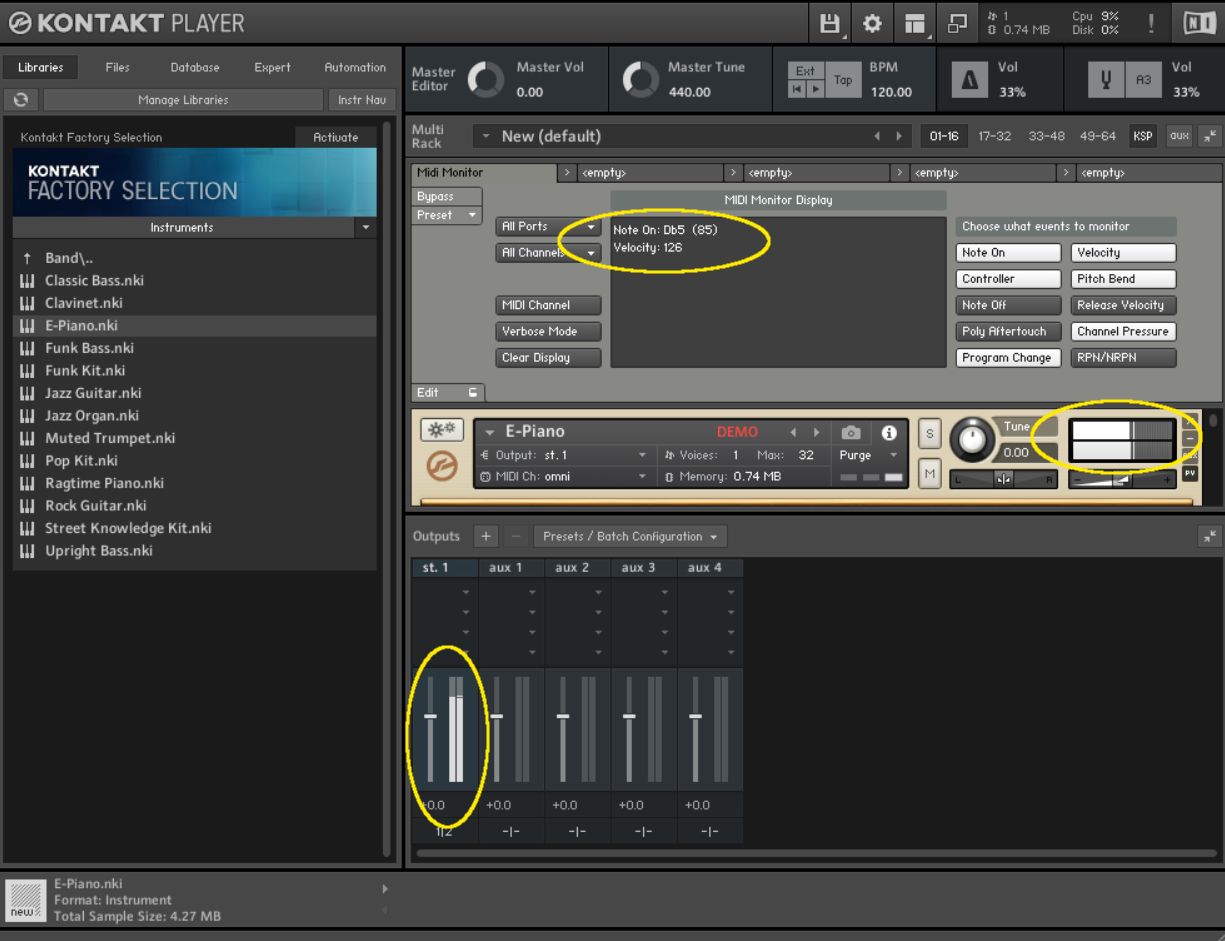Click the Master Vol knob

pos(487,82)
